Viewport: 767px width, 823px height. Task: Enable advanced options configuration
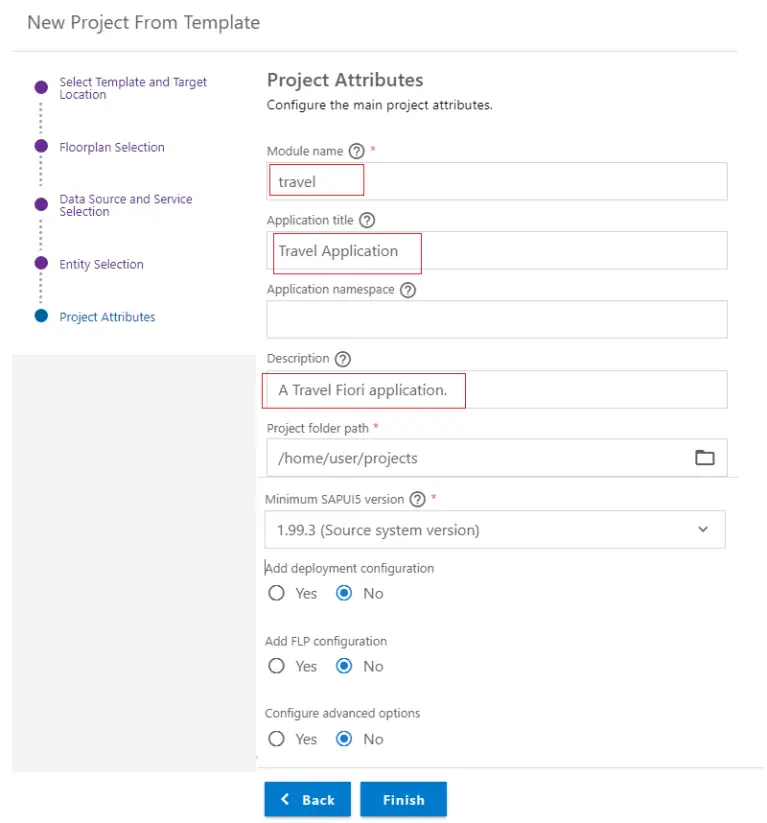pyautogui.click(x=276, y=739)
